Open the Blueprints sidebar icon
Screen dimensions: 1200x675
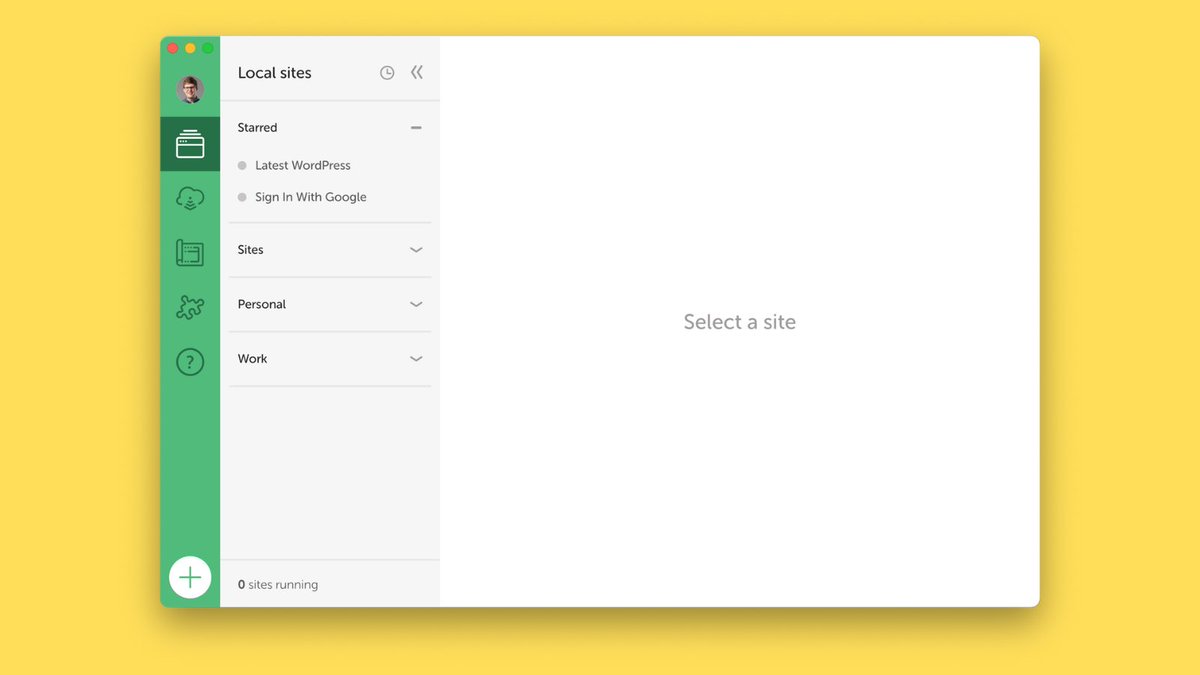click(x=190, y=253)
